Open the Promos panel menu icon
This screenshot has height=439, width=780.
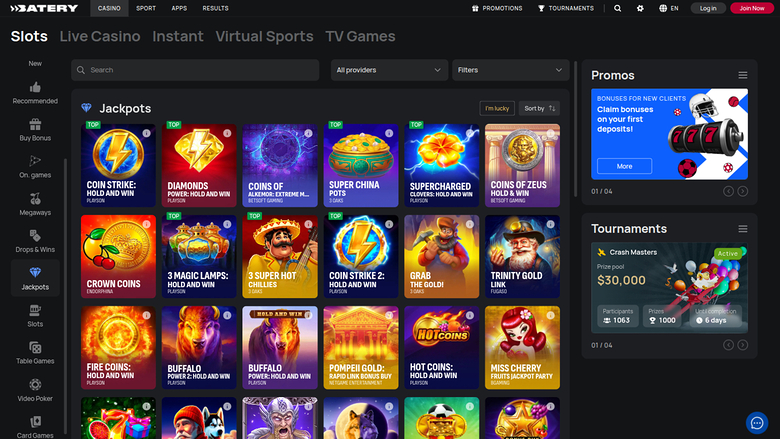click(743, 75)
